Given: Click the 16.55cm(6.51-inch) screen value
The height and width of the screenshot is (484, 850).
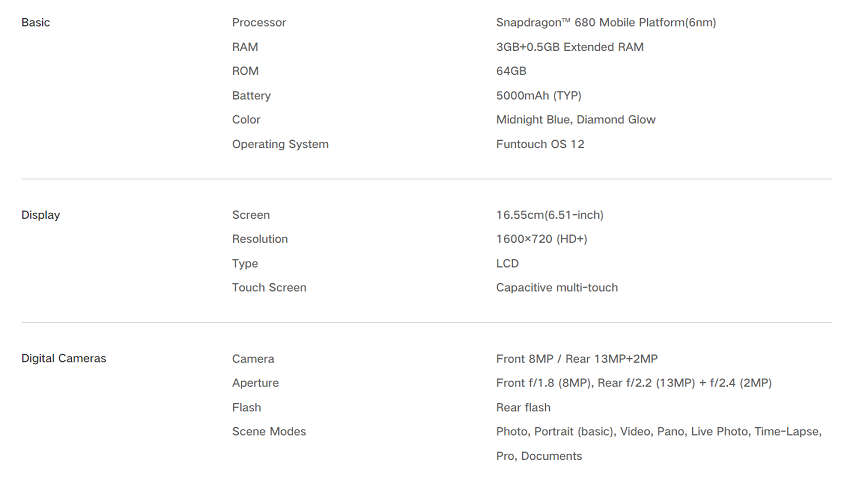Looking at the screenshot, I should coord(550,215).
